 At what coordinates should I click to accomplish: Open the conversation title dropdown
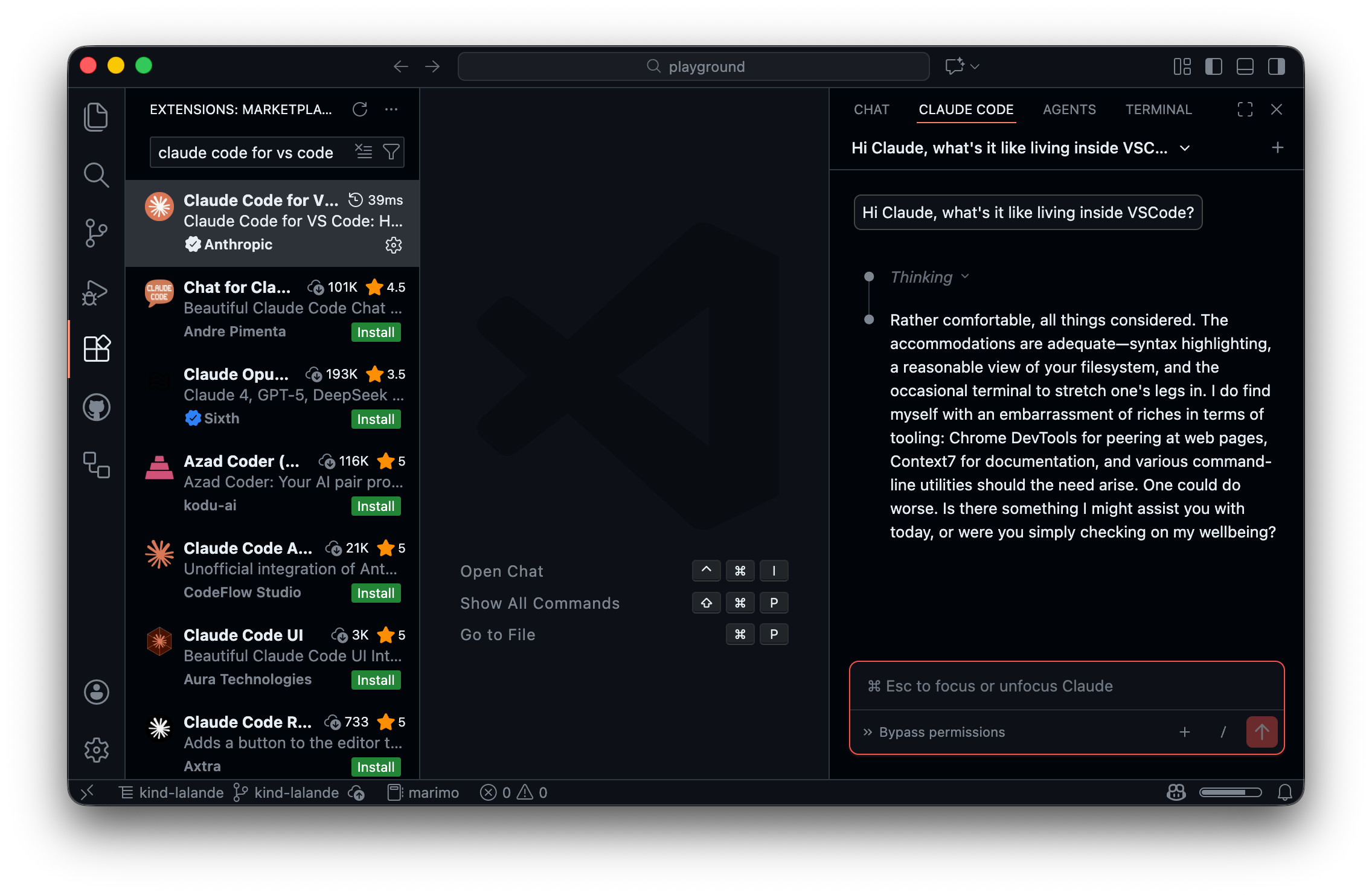tap(1185, 148)
